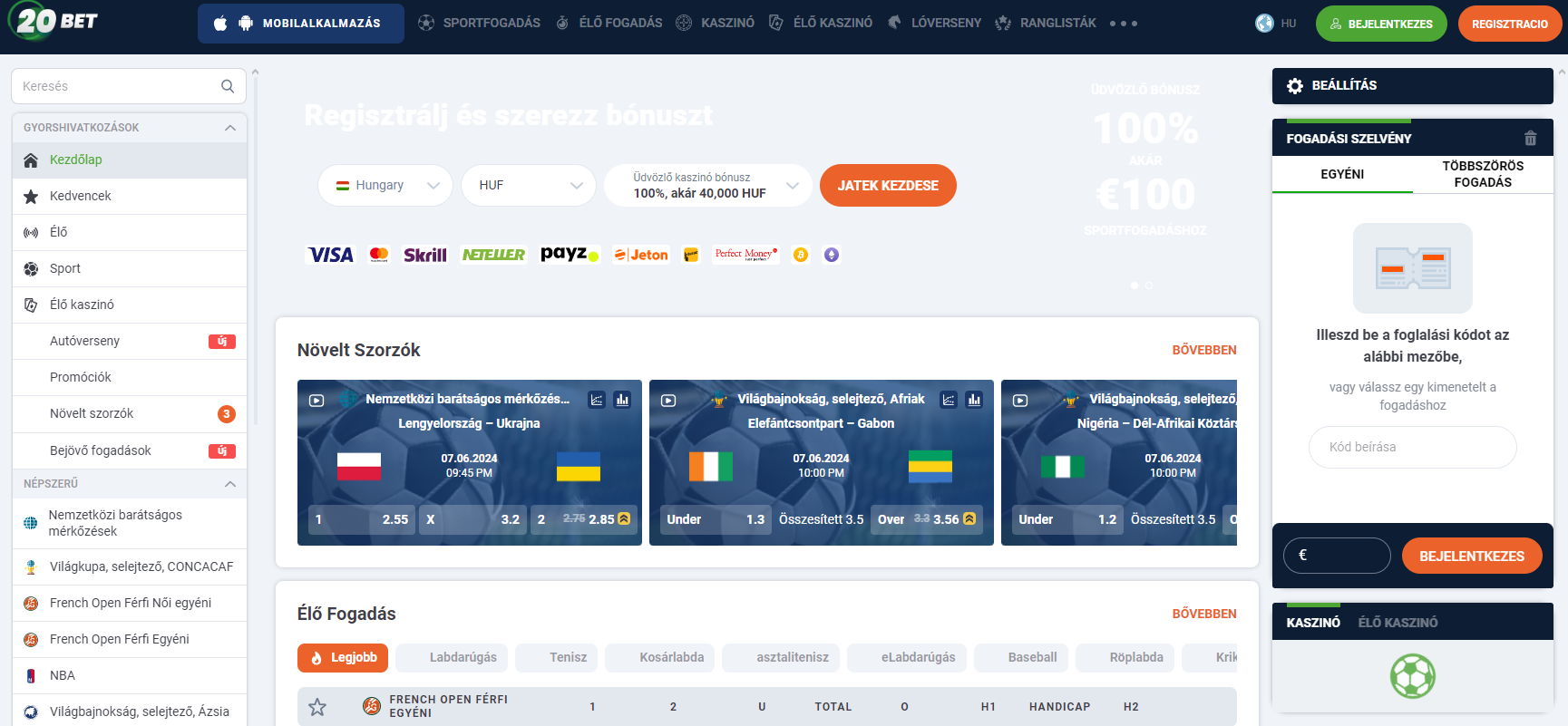Open the HUF currency dropdown

pyautogui.click(x=529, y=185)
